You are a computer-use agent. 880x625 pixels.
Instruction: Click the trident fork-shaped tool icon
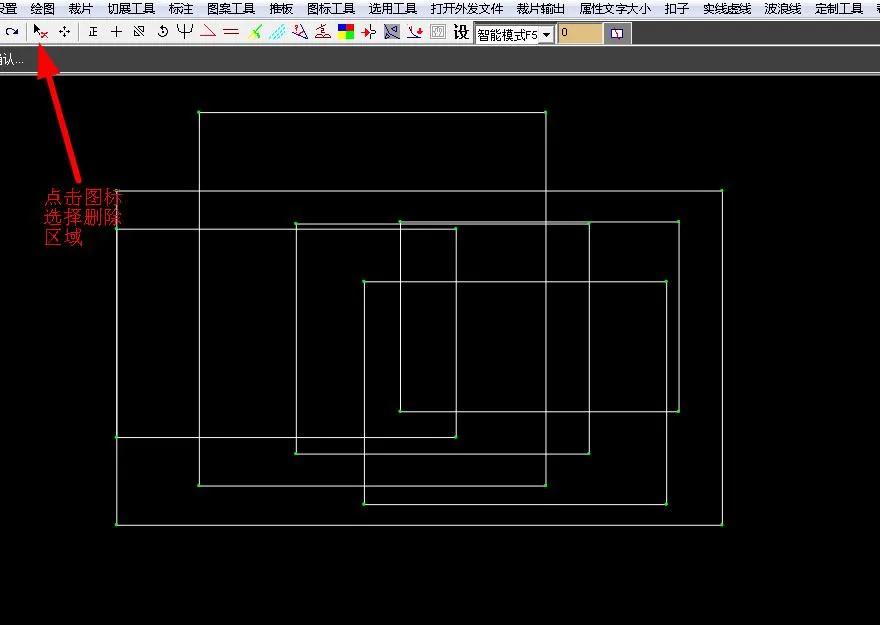[x=185, y=31]
